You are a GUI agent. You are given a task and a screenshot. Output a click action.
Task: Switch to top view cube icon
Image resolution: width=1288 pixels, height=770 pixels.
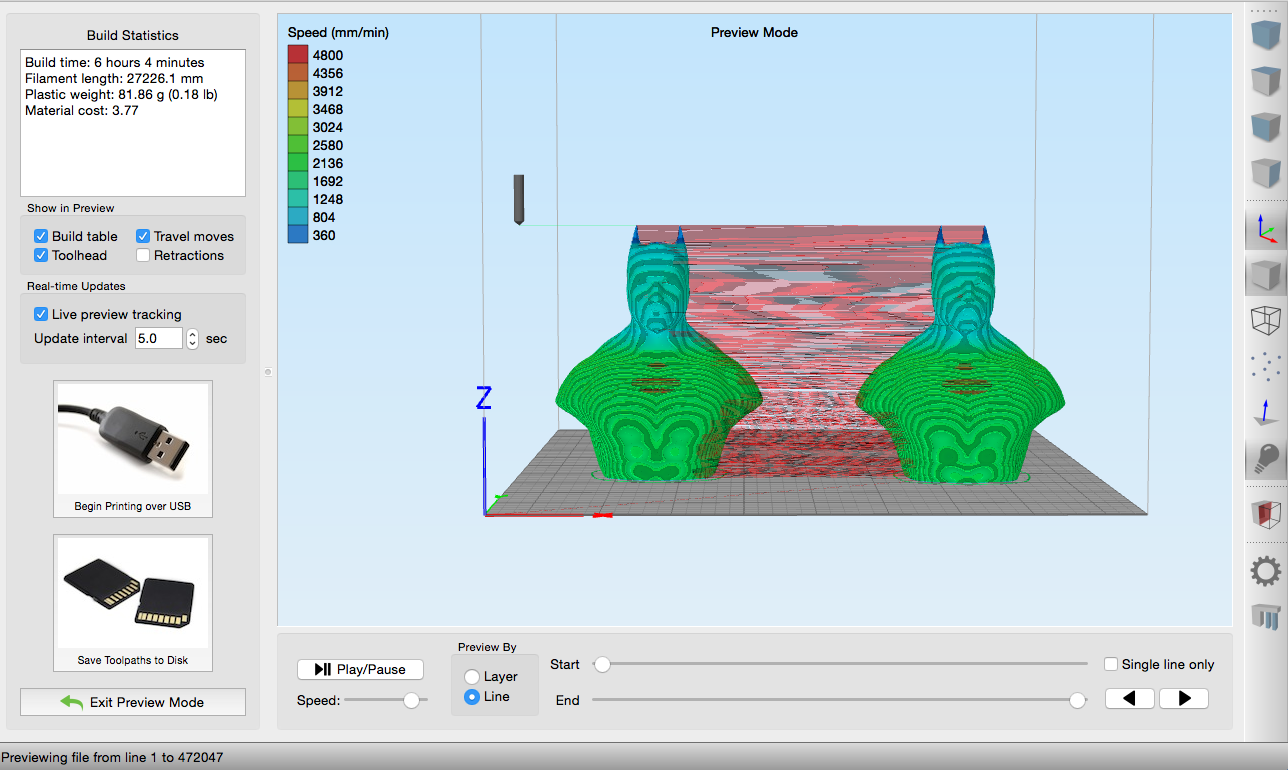coord(1266,80)
